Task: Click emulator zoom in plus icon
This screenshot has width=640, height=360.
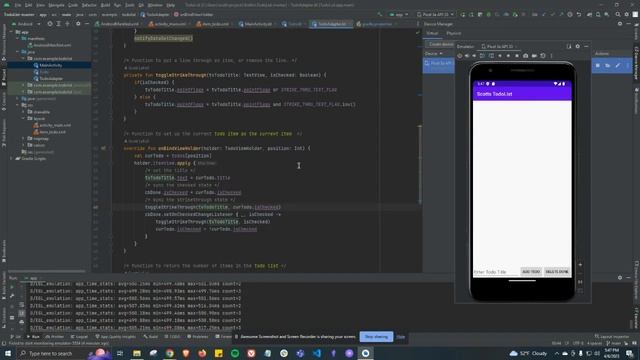Action: pyautogui.click(x=580, y=264)
